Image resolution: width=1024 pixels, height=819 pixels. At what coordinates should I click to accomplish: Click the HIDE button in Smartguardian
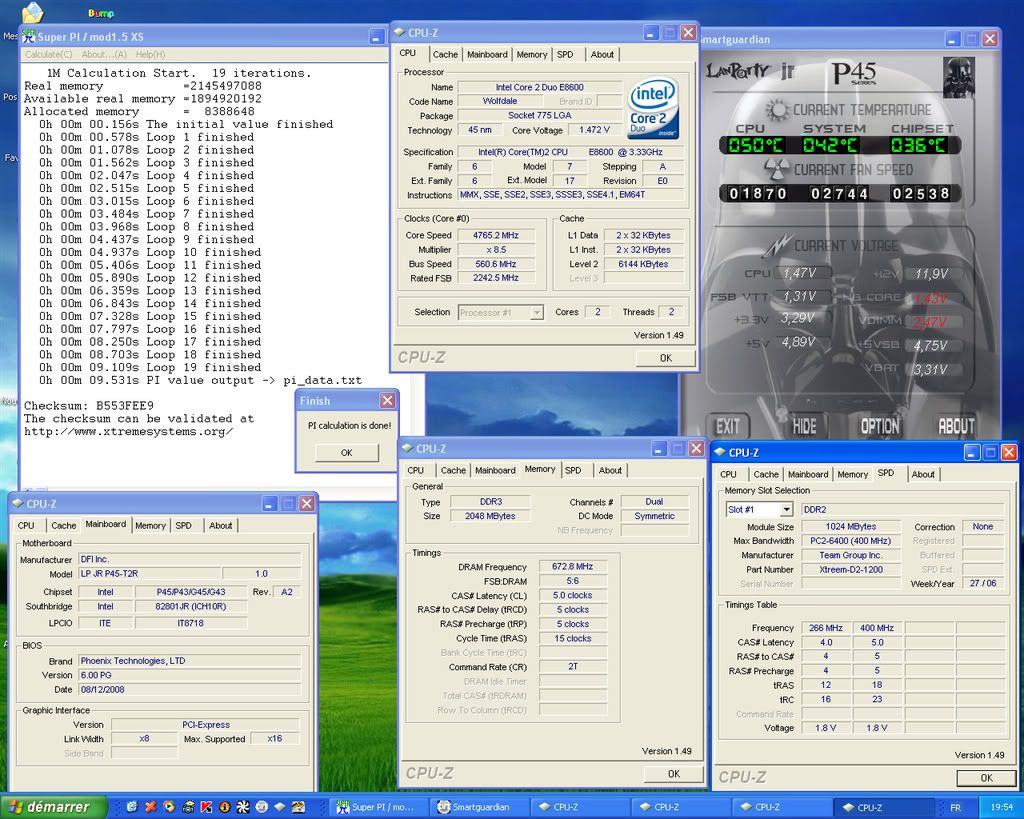pos(804,425)
